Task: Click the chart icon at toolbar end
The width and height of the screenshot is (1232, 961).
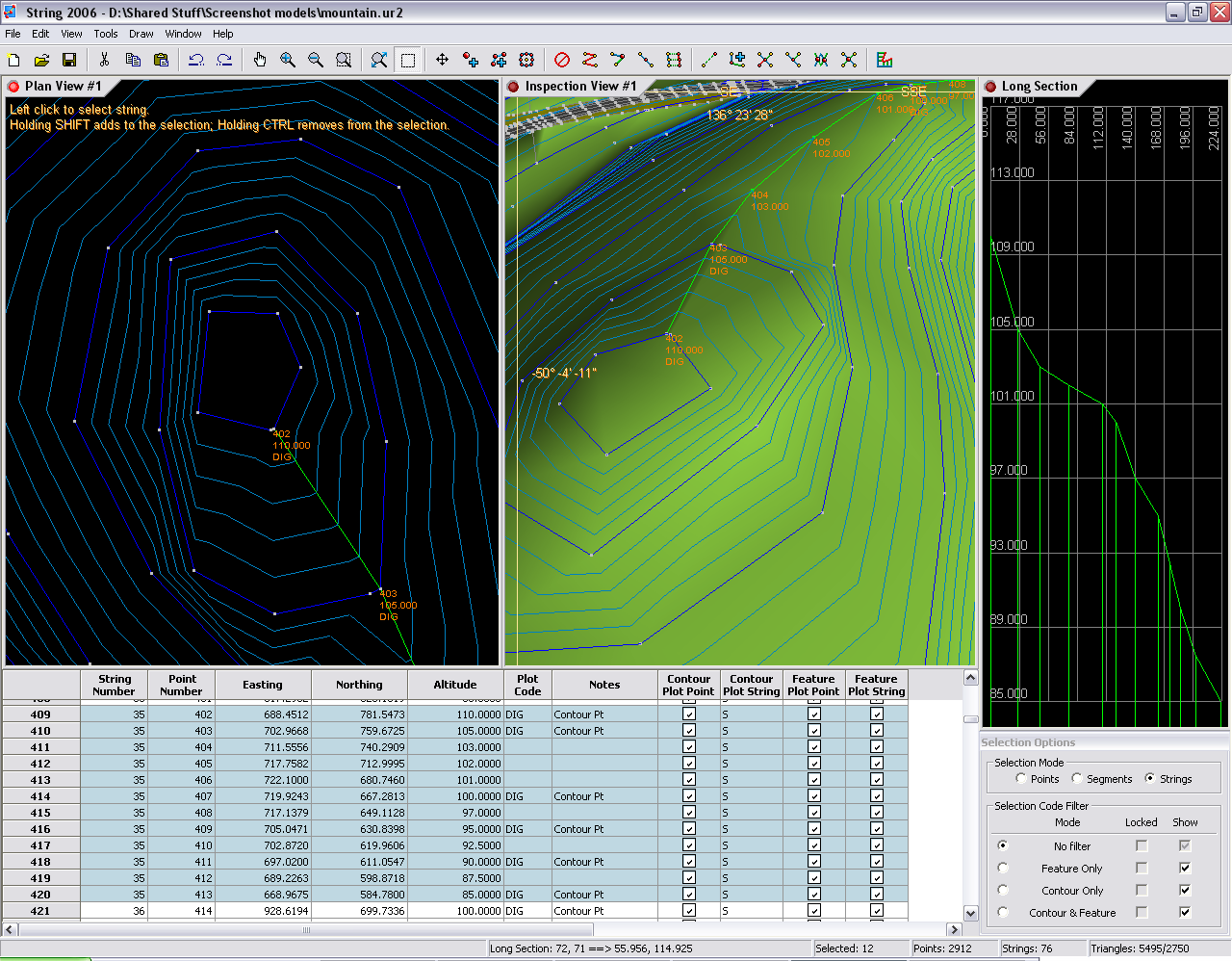Action: (885, 60)
